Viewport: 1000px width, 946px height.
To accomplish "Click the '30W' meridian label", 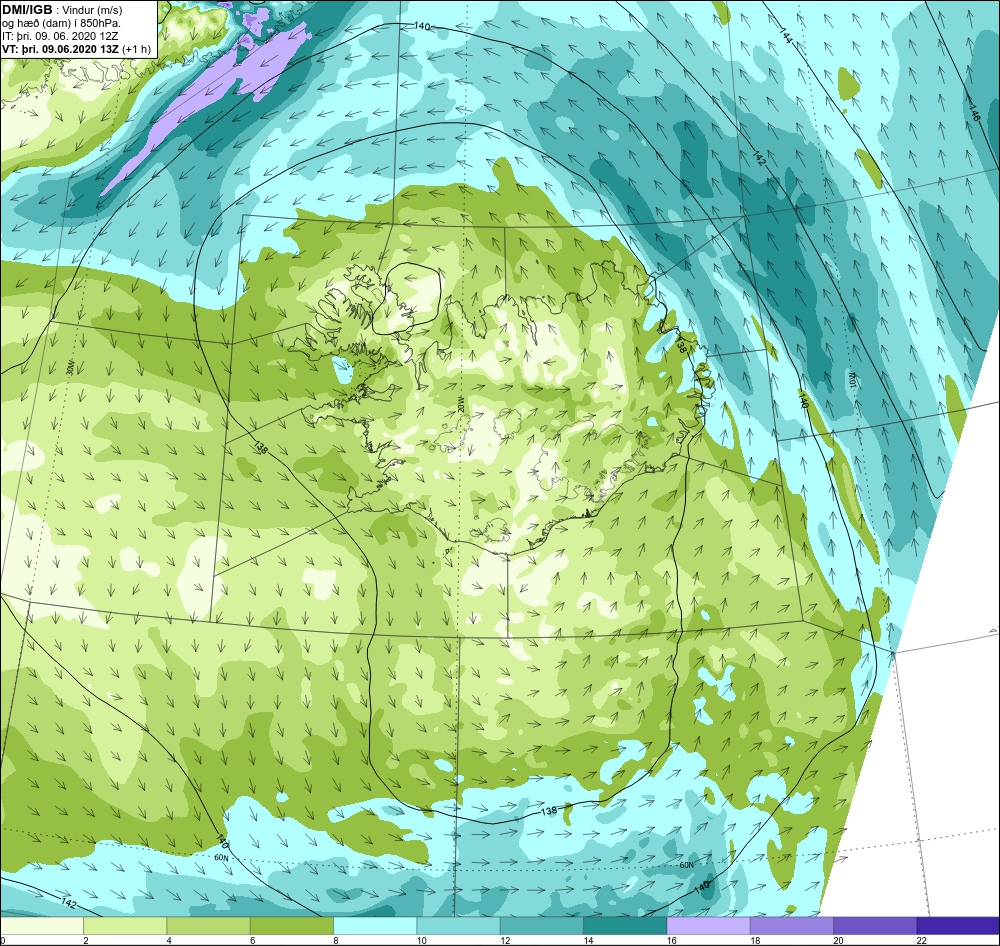I will pyautogui.click(x=71, y=367).
